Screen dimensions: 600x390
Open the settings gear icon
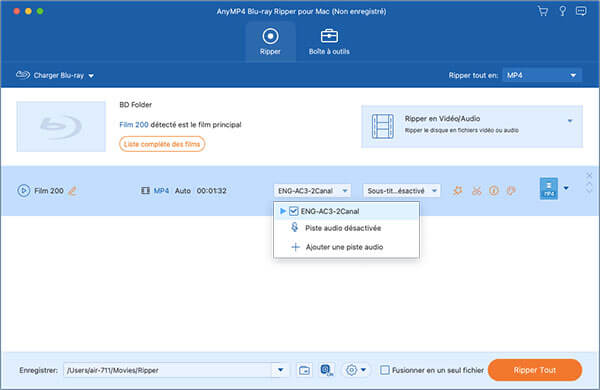point(351,370)
